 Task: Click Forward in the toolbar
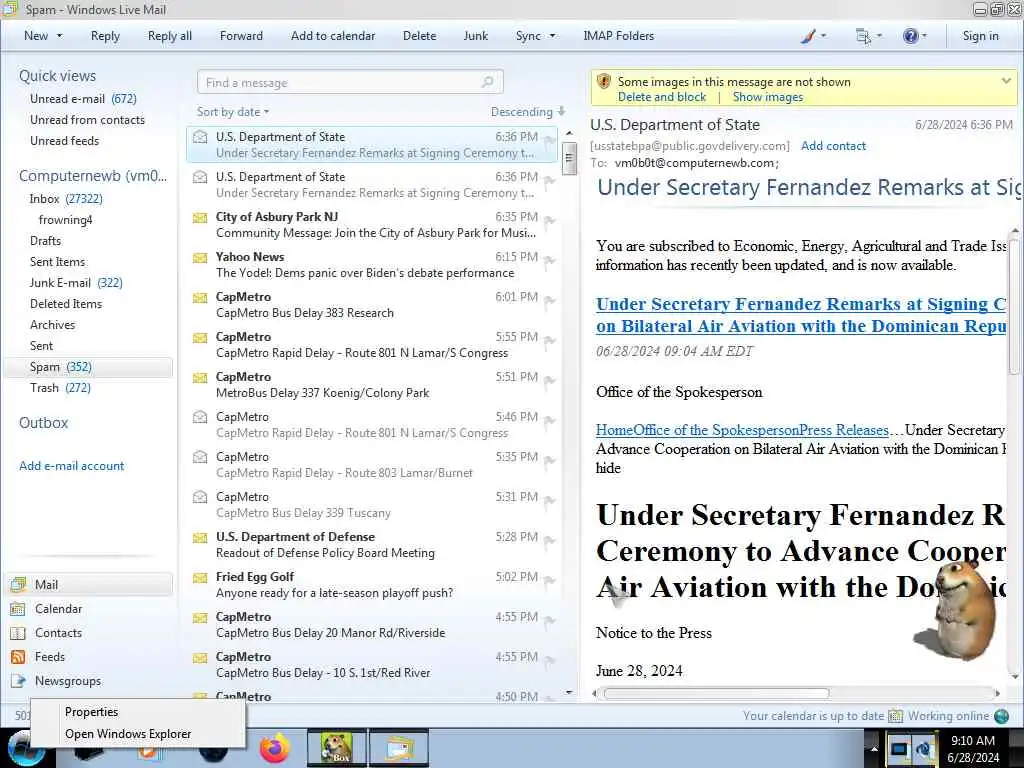coord(241,36)
